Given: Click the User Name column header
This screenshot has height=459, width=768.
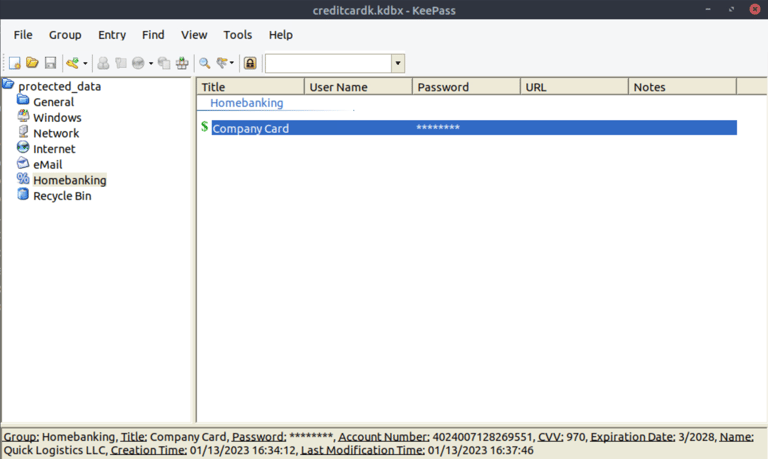Looking at the screenshot, I should coord(358,87).
